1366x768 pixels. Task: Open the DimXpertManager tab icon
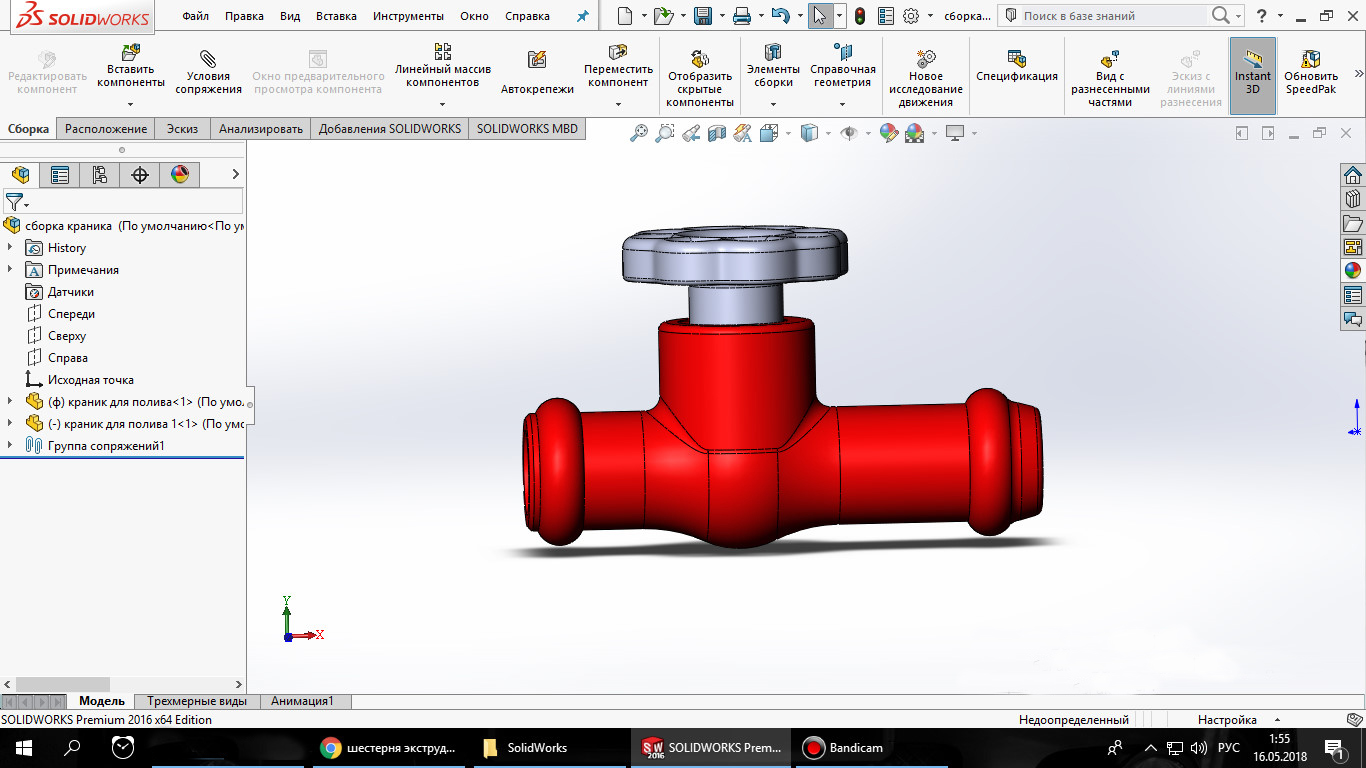point(140,175)
